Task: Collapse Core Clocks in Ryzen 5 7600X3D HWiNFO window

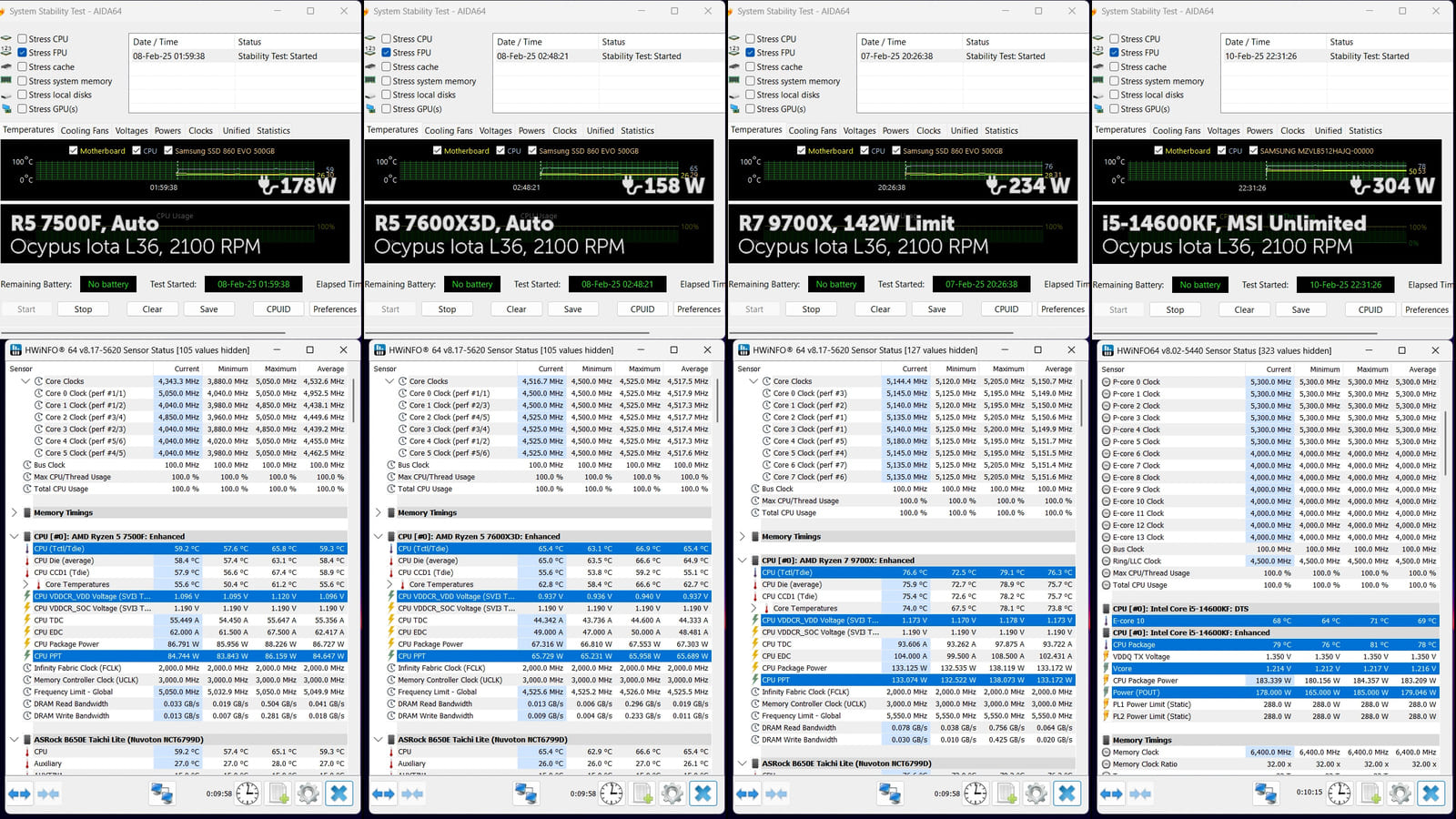Action: (389, 381)
